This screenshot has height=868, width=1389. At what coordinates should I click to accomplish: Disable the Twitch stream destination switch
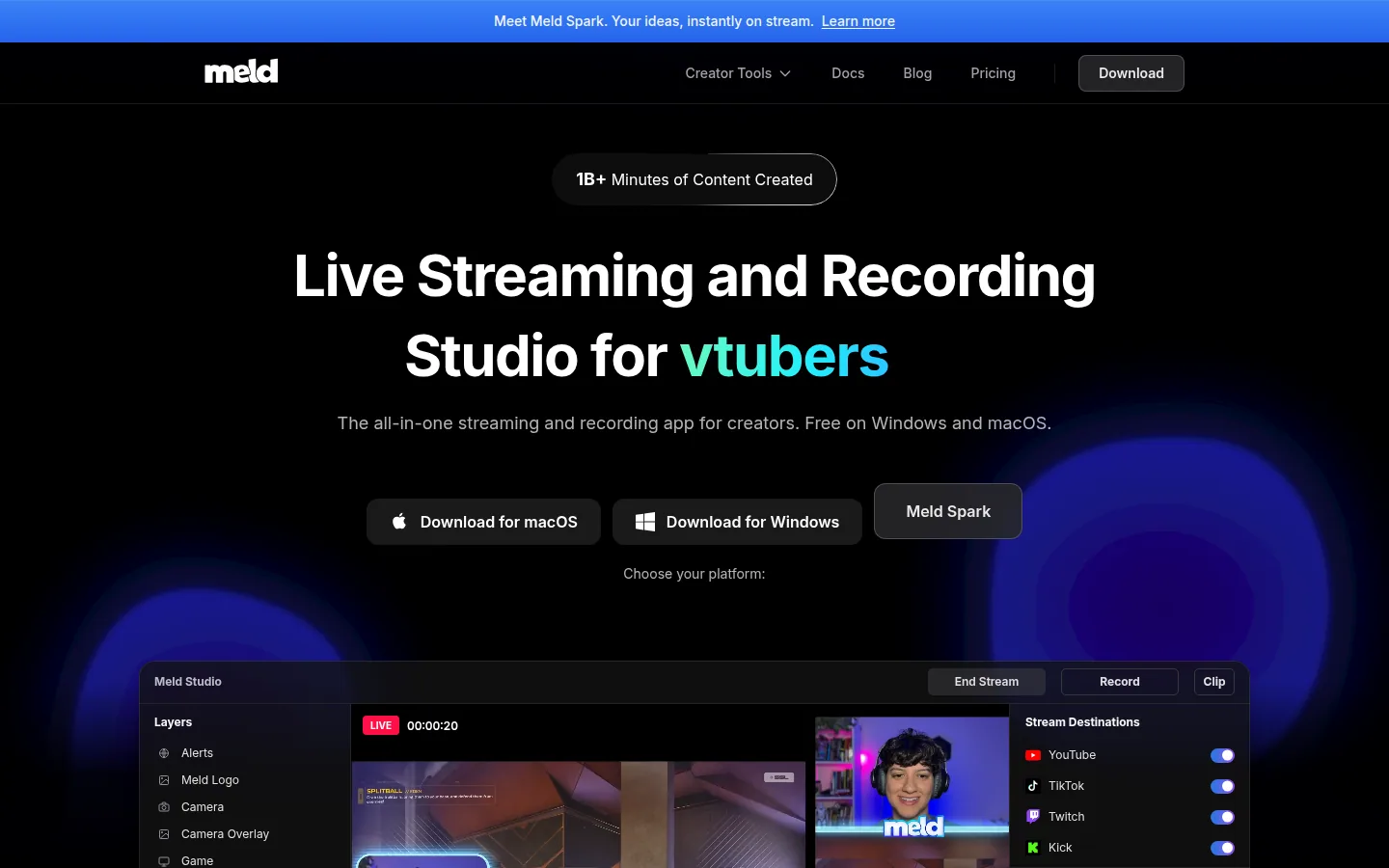[1222, 817]
